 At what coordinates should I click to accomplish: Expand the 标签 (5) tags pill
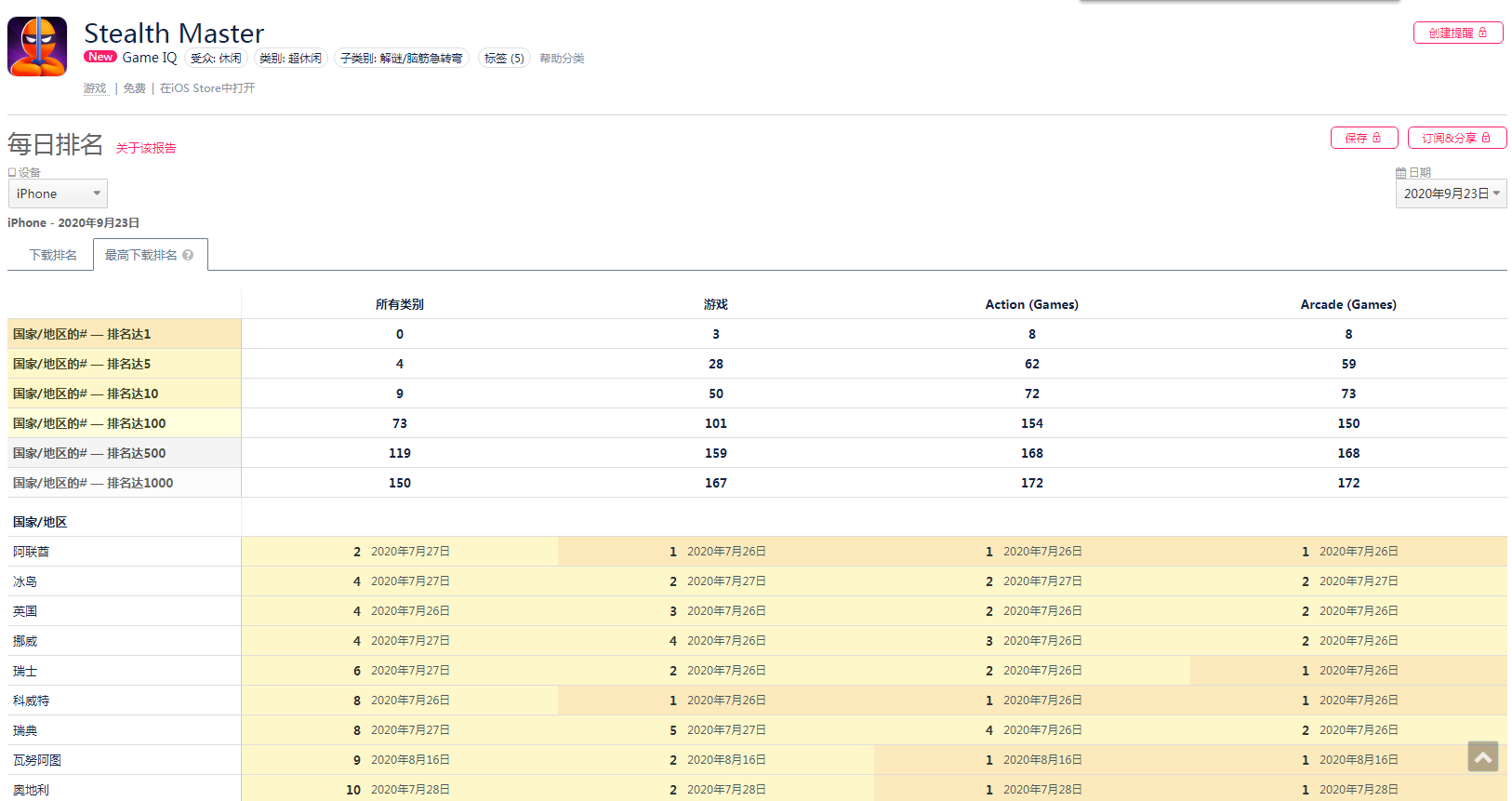[x=504, y=59]
